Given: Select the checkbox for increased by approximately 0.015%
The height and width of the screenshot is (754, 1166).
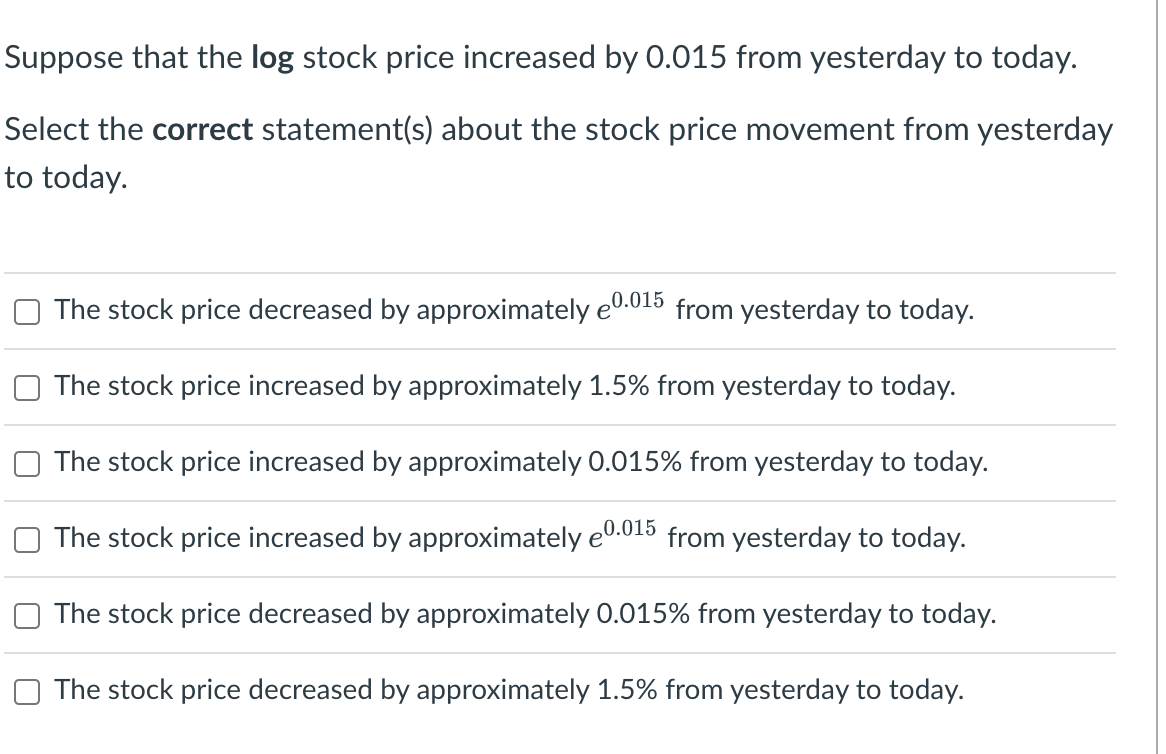Looking at the screenshot, I should (x=27, y=464).
